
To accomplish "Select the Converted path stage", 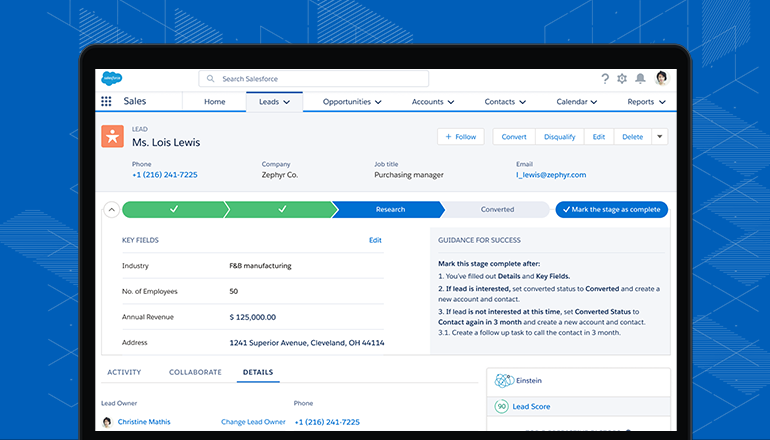I will pyautogui.click(x=497, y=210).
